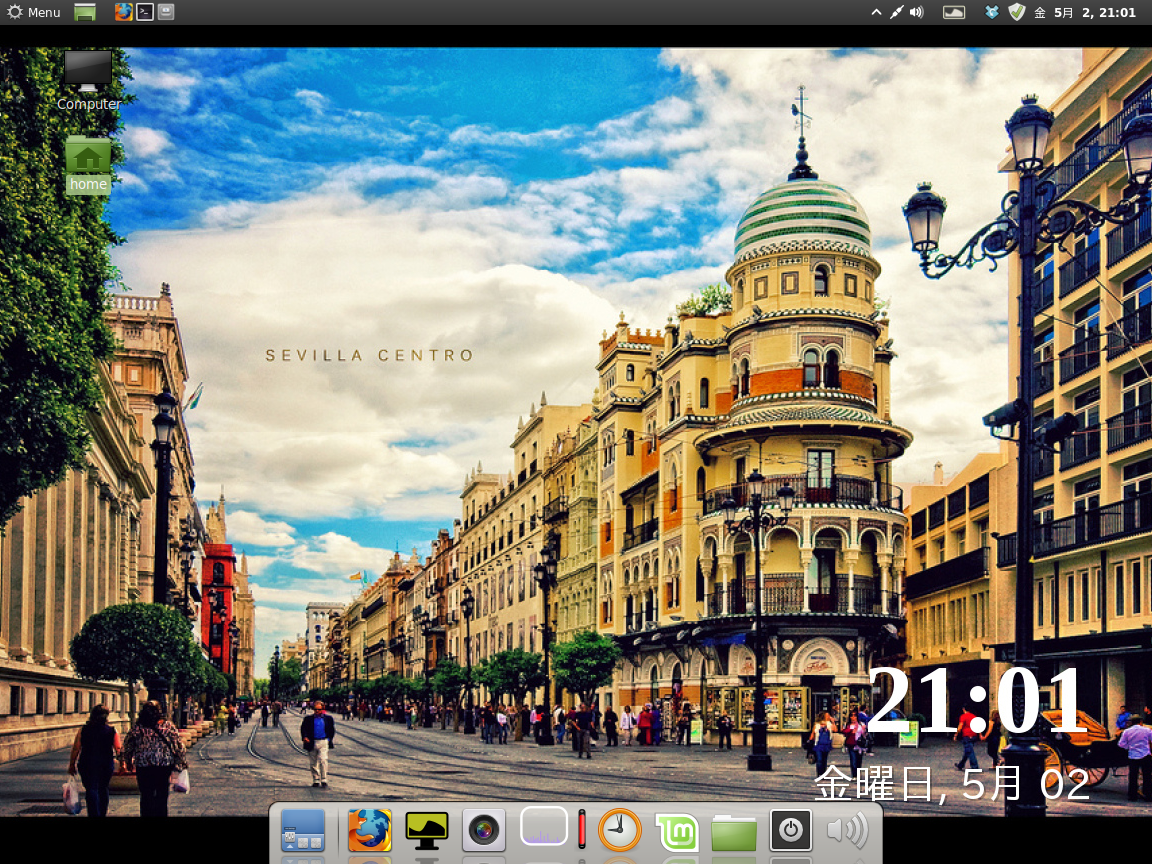This screenshot has width=1152, height=864.
Task: Expand the hidden tray icons chevron
Action: [876, 12]
